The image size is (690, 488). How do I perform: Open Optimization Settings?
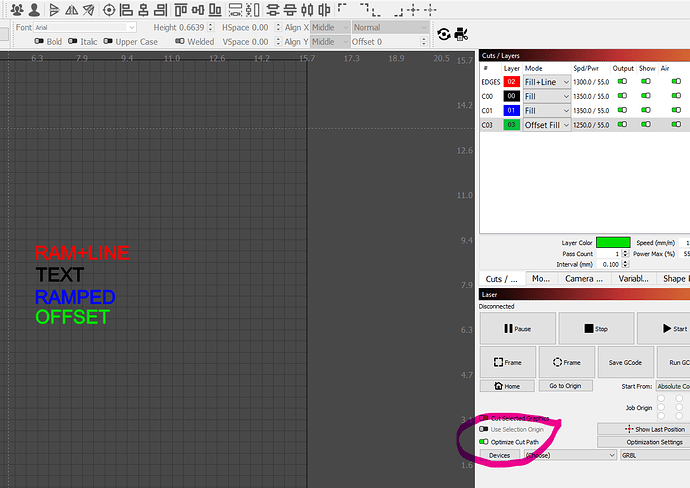coord(643,442)
